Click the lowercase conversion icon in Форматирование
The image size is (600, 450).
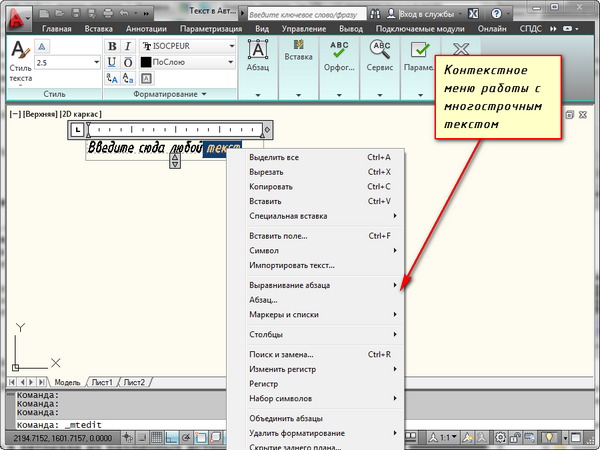pos(128,78)
